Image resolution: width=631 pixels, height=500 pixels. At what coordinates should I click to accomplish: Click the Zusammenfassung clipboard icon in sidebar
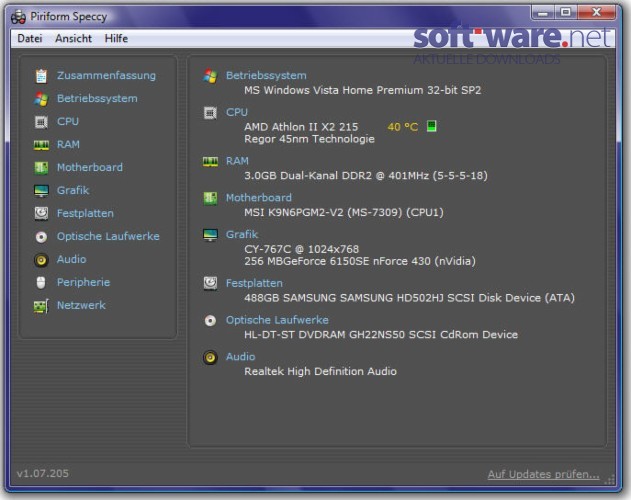pos(41,76)
